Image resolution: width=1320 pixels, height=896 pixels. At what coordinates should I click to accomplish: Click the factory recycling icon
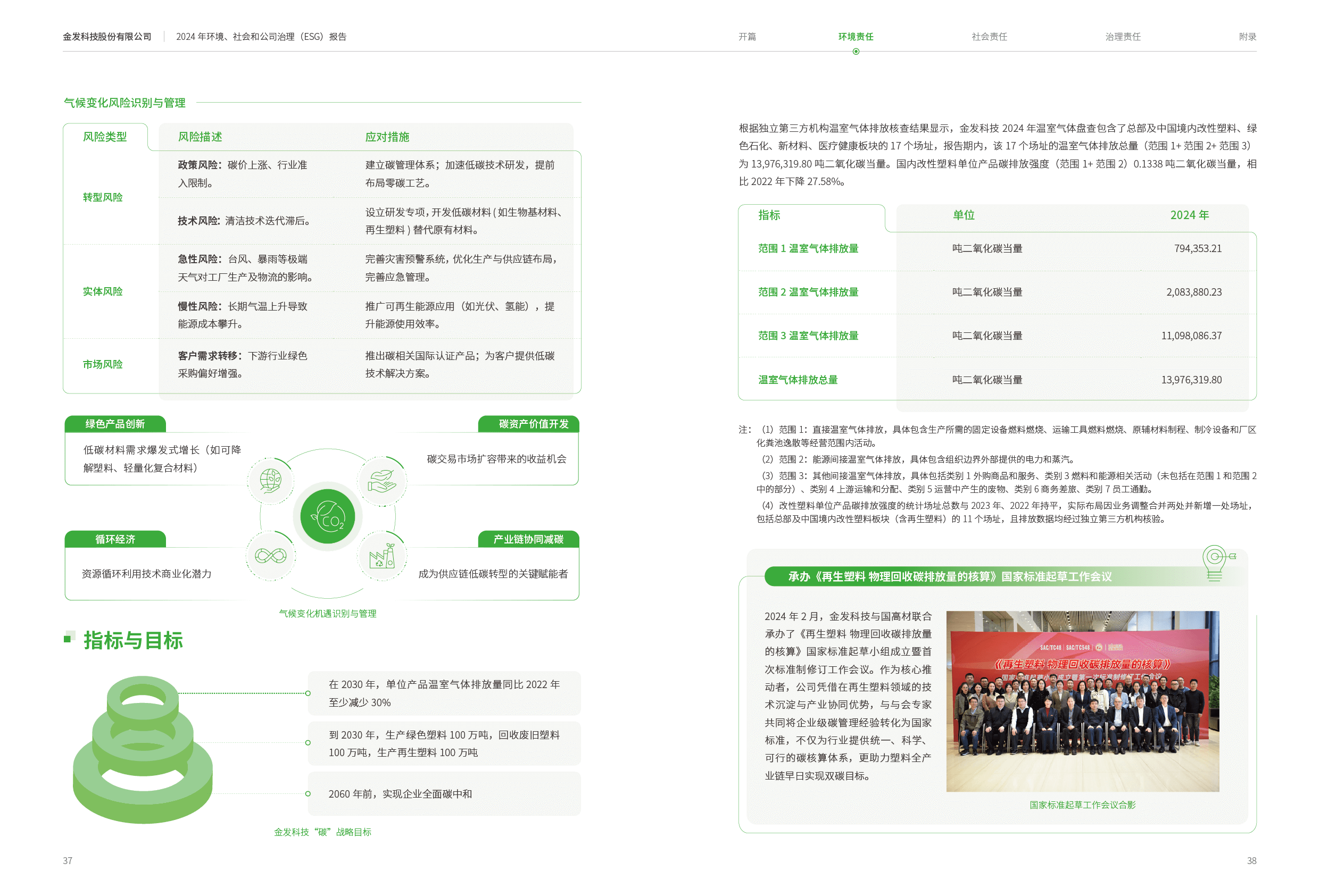click(382, 556)
